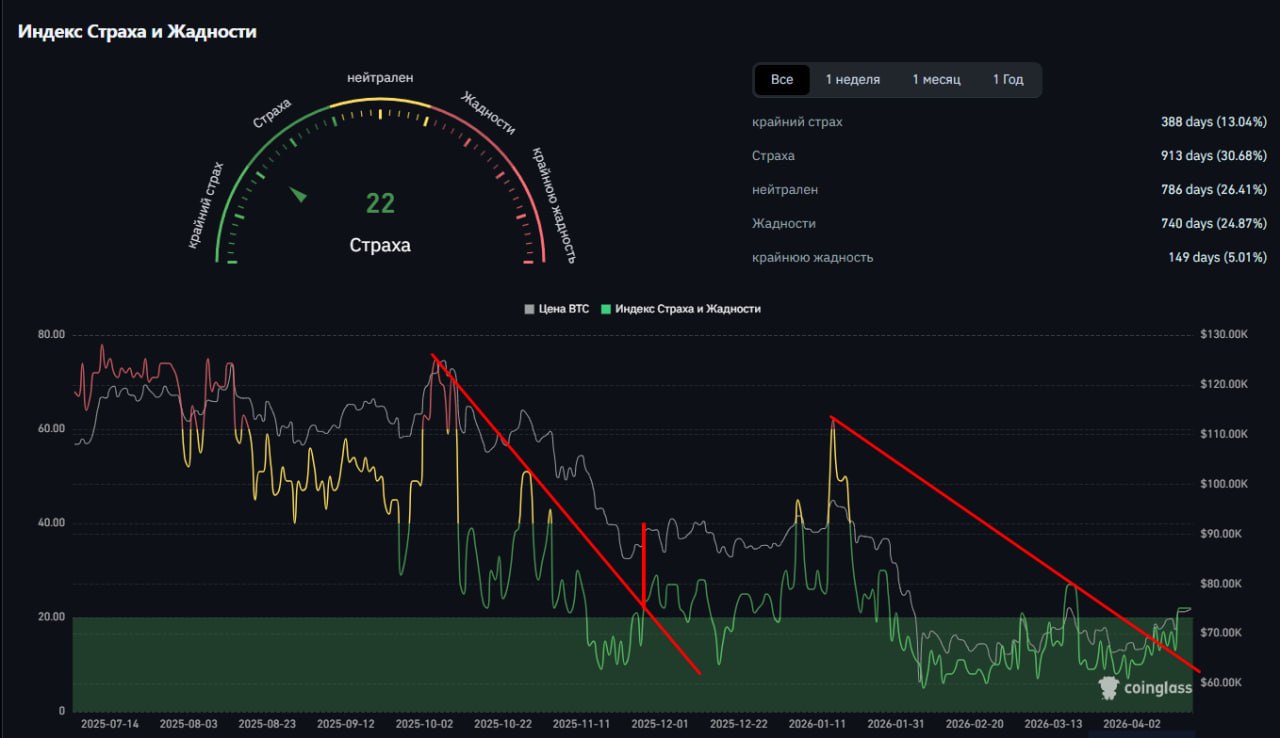Click the red end tick of the gauge
This screenshot has height=738, width=1280.
pos(528,262)
